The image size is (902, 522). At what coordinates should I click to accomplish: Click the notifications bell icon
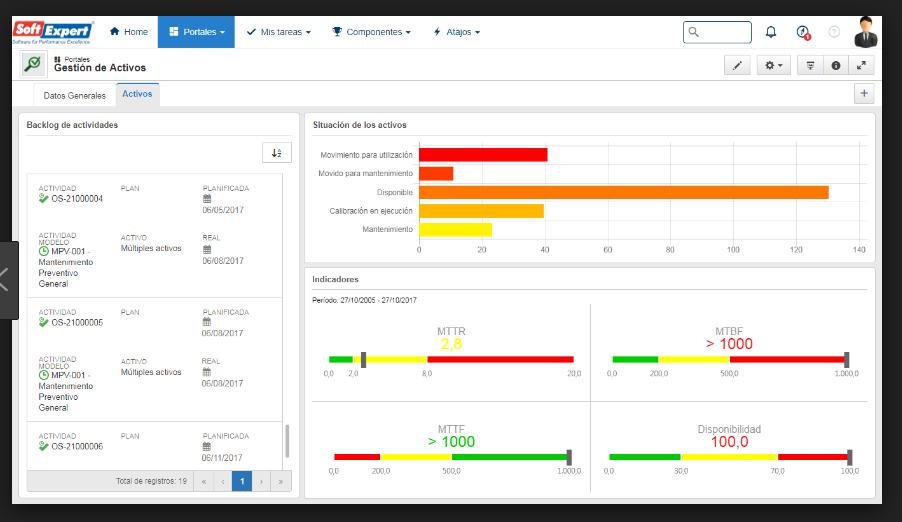point(770,32)
